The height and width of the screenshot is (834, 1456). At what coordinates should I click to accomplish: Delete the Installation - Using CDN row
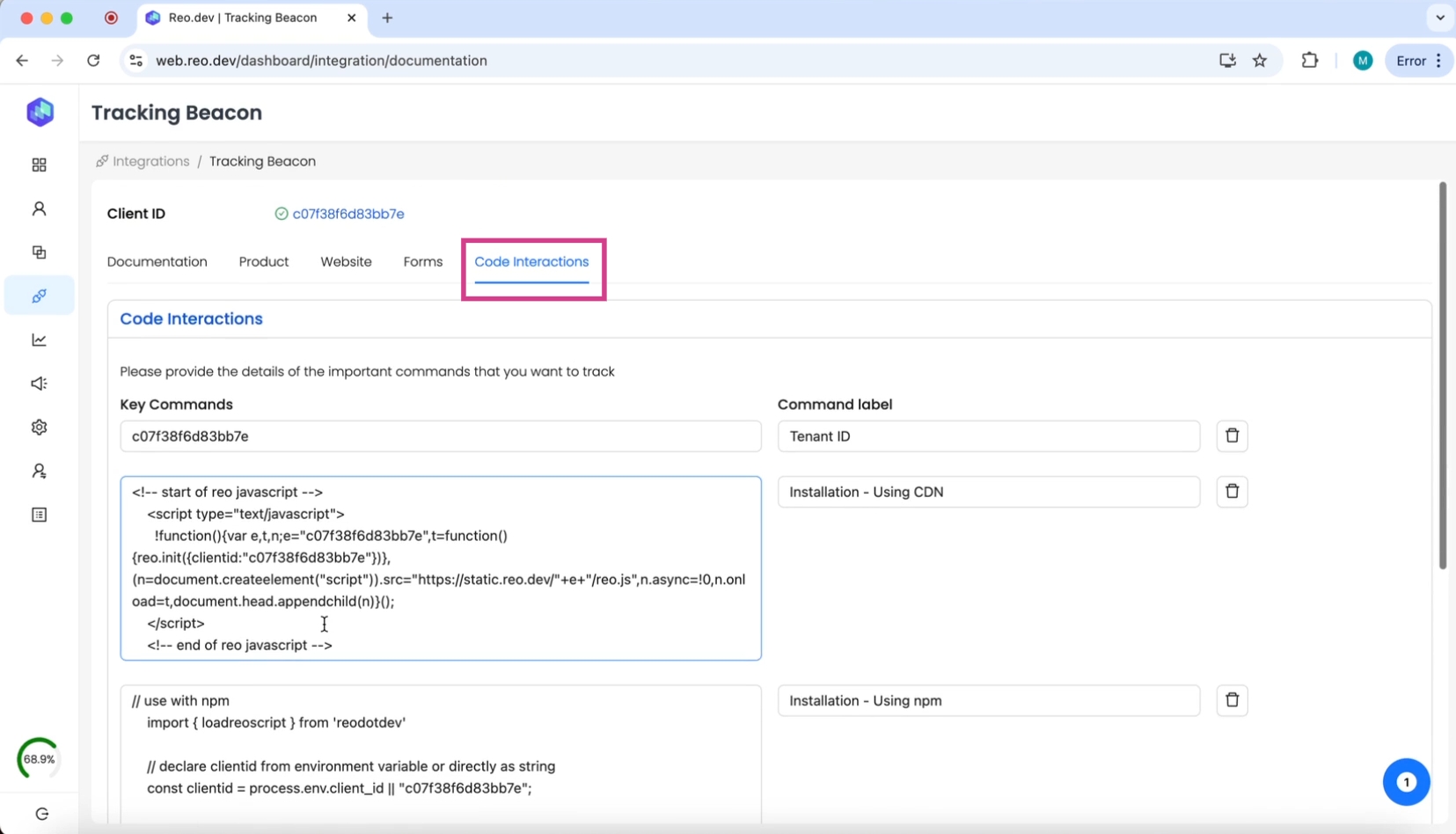[x=1232, y=492]
